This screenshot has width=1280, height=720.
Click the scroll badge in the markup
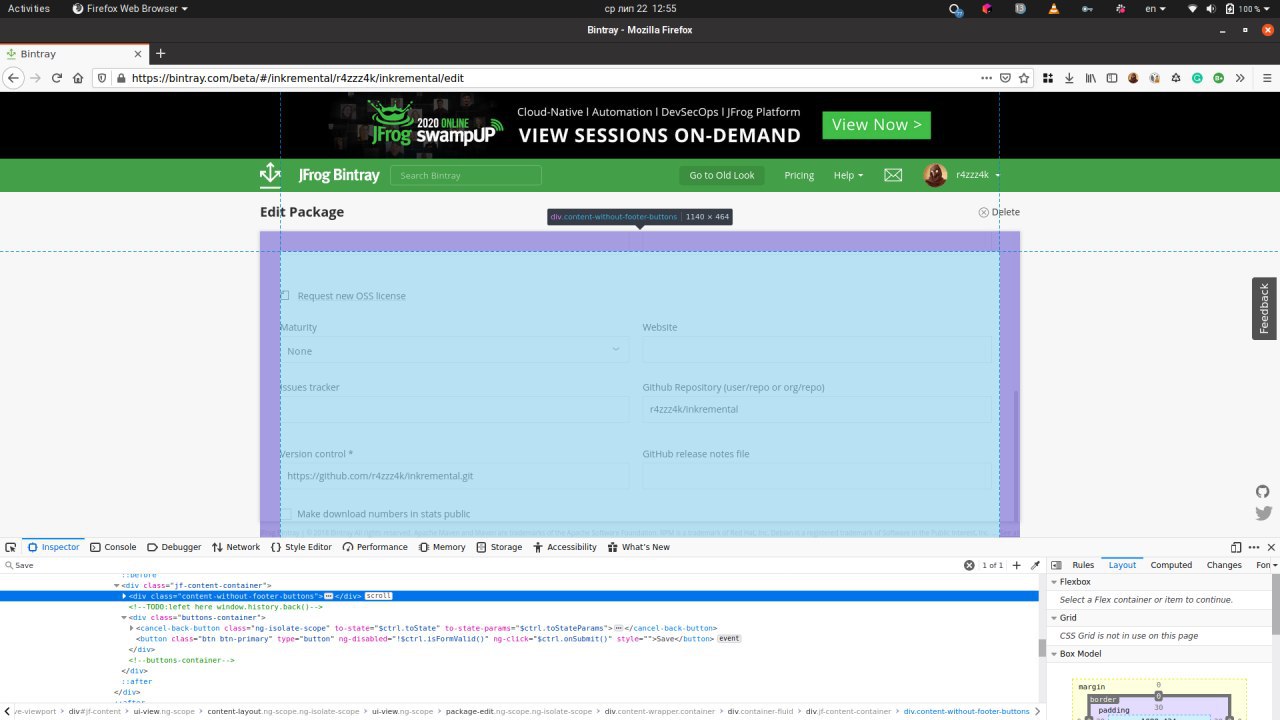coord(378,596)
